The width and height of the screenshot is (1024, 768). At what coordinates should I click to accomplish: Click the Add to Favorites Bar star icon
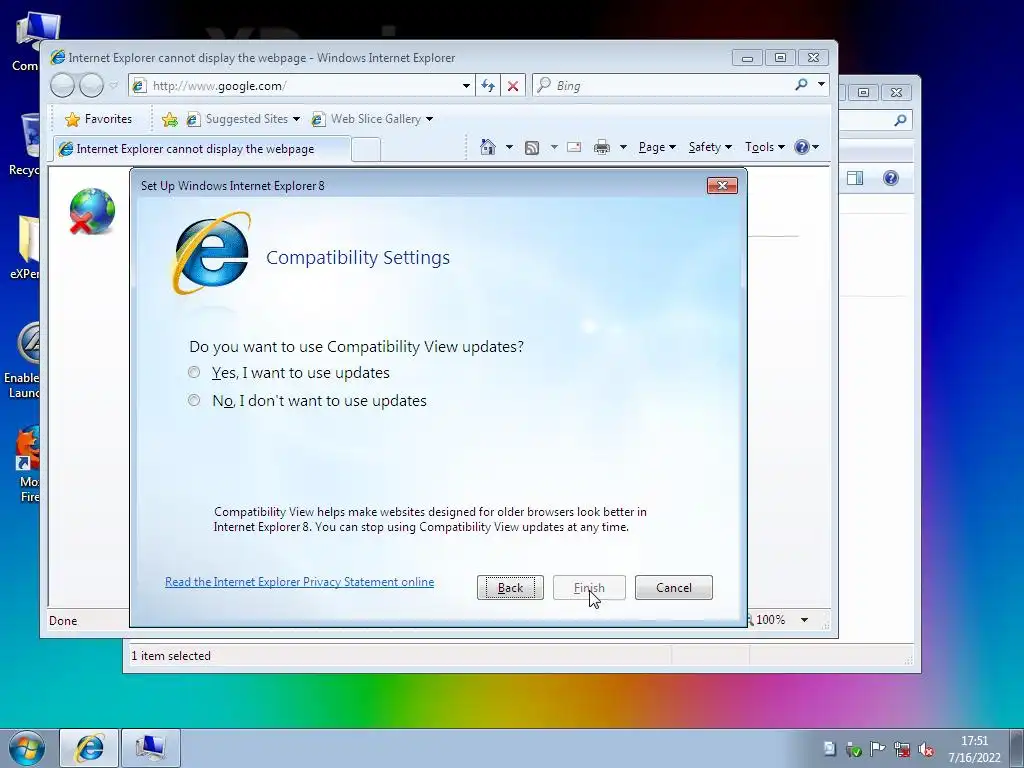click(x=170, y=119)
